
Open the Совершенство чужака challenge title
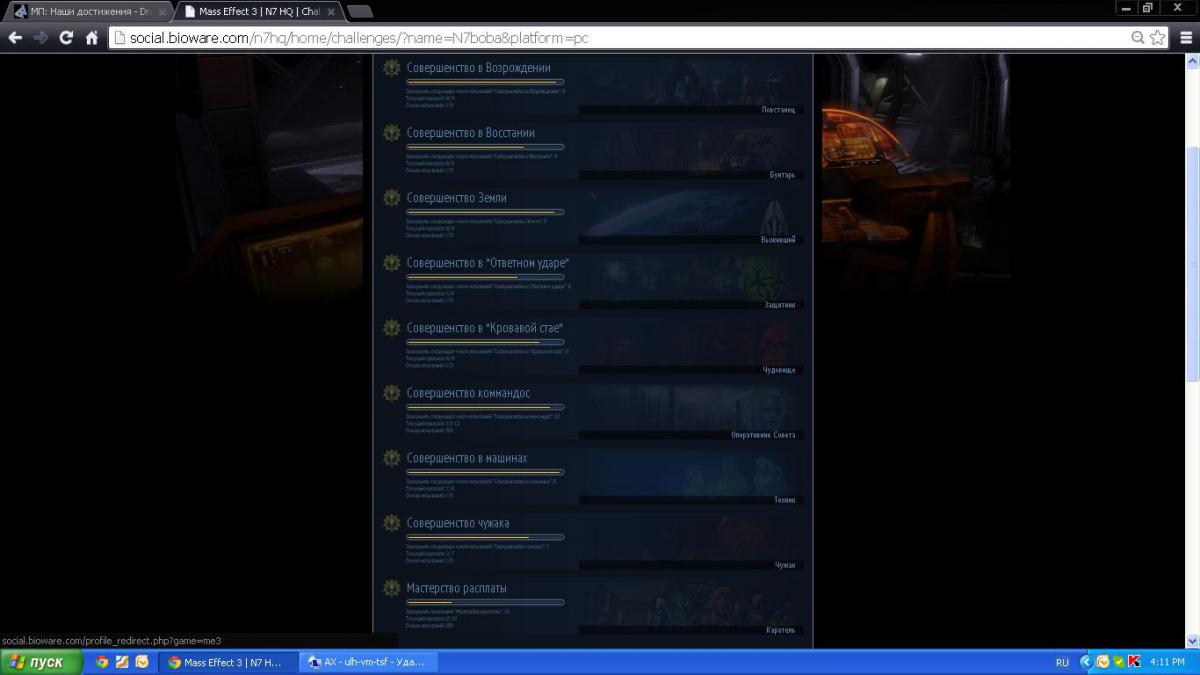pyautogui.click(x=457, y=523)
